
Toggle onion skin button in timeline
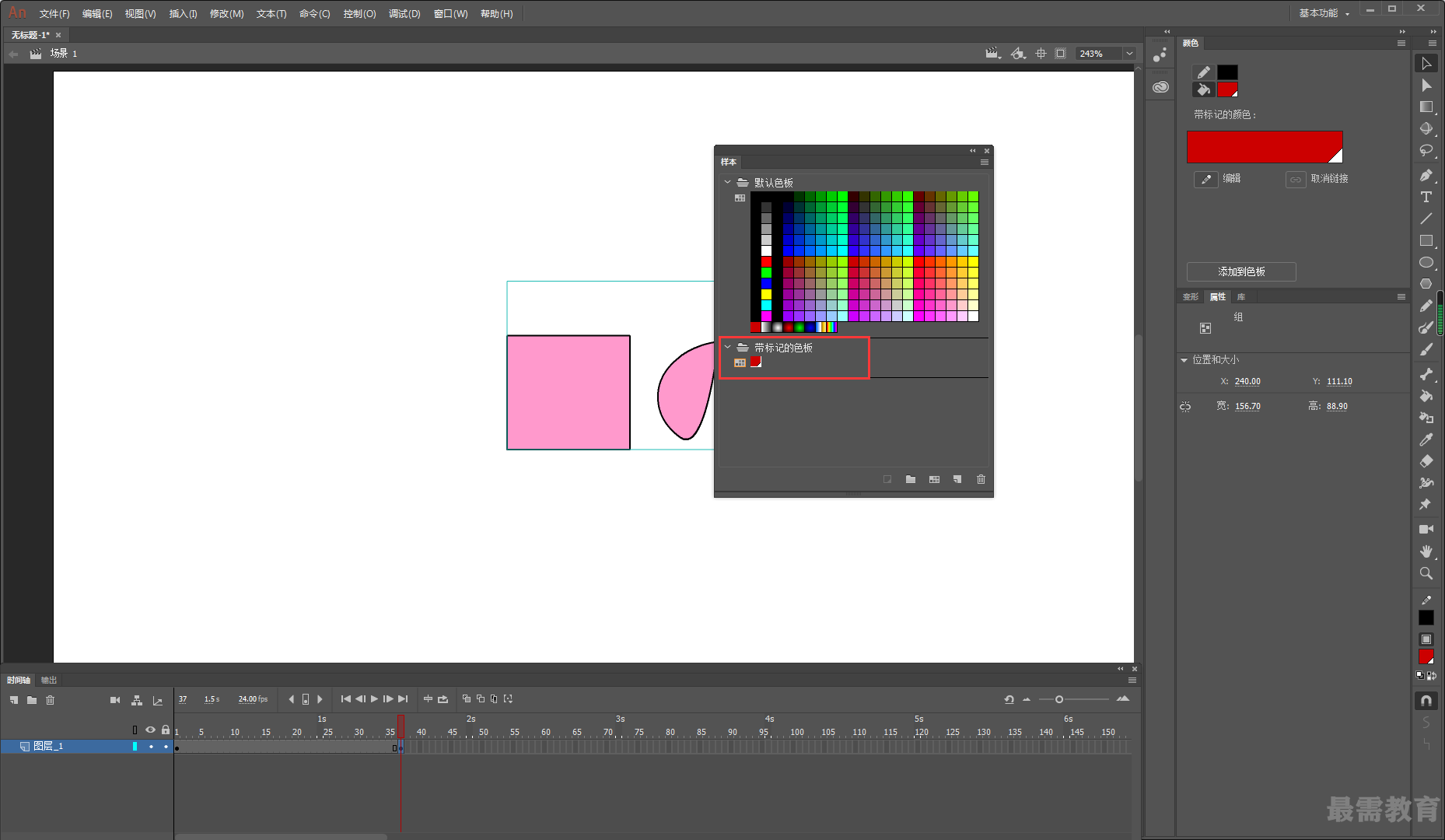pyautogui.click(x=467, y=699)
